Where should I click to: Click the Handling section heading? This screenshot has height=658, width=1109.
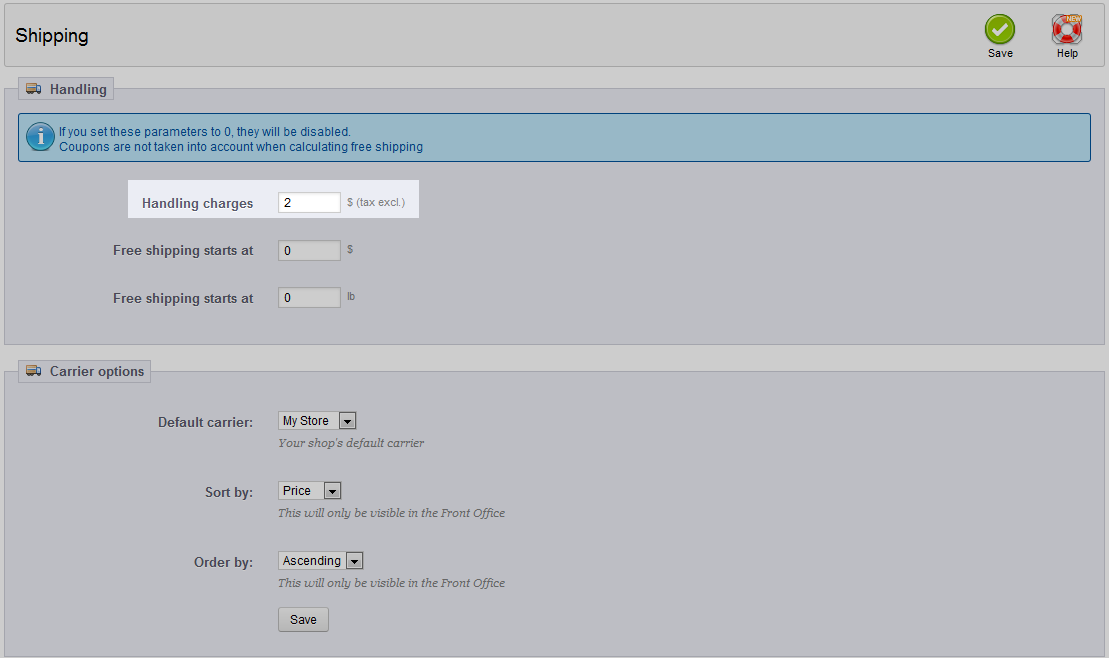tap(78, 89)
